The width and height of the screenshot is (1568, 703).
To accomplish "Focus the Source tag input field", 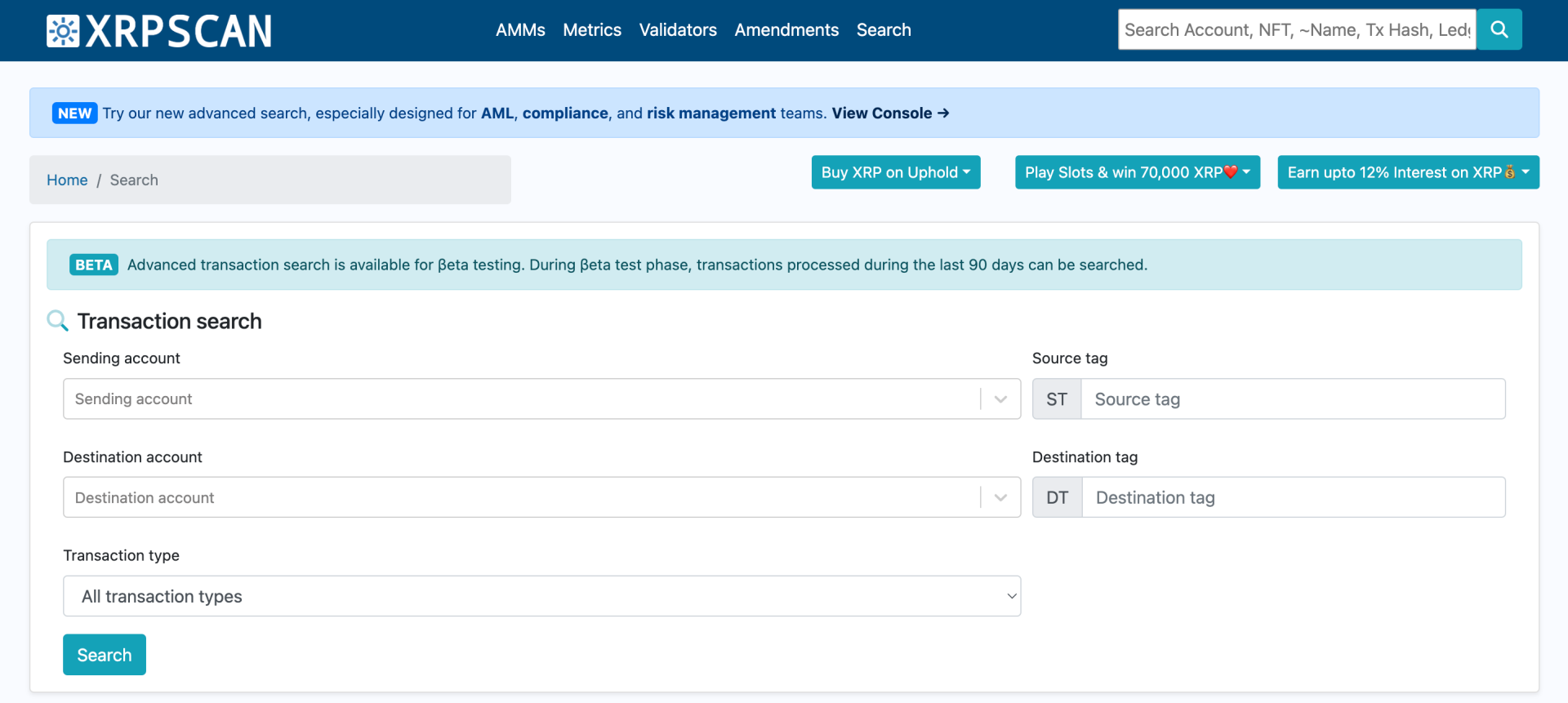I will 1292,399.
